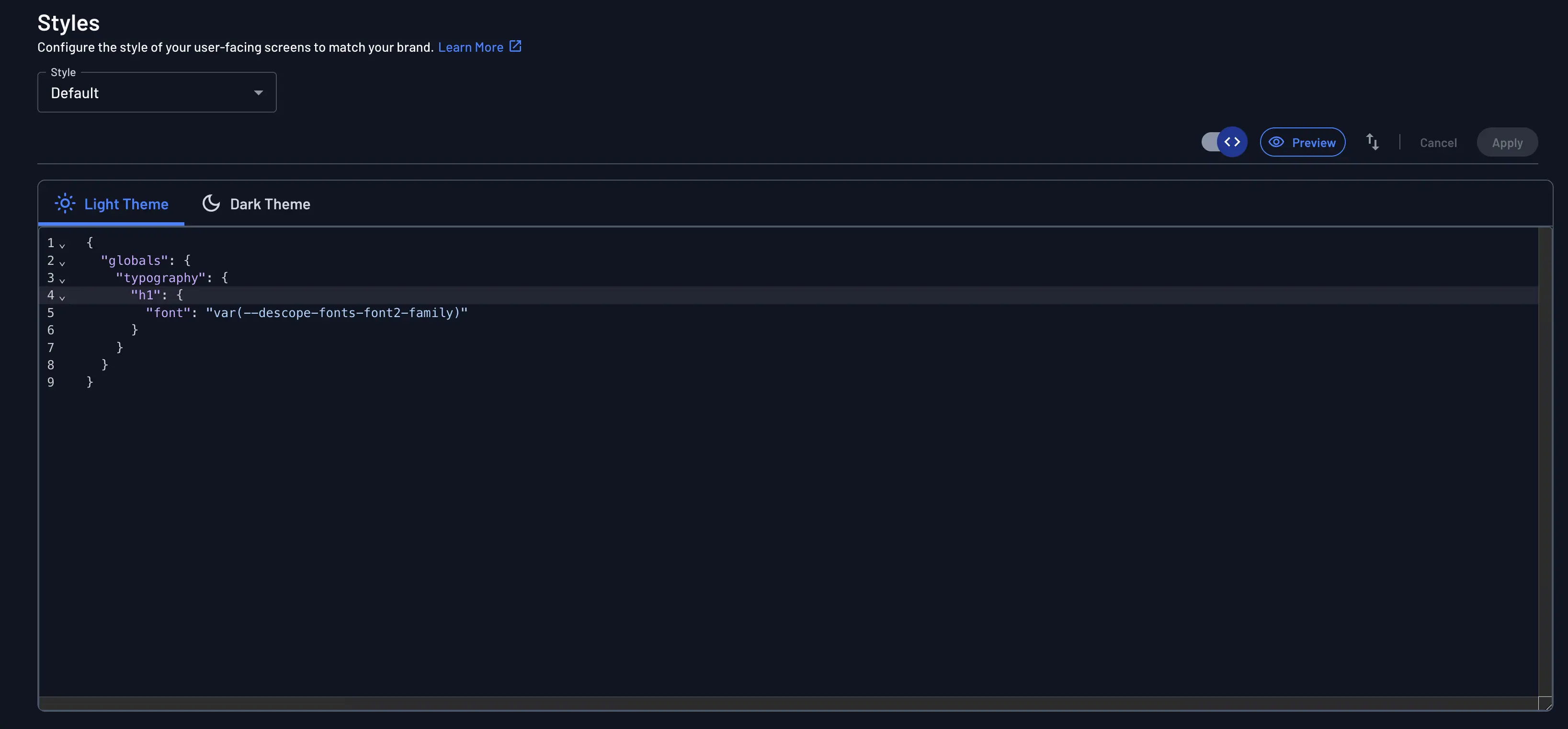Click the Cancel button

pos(1438,142)
